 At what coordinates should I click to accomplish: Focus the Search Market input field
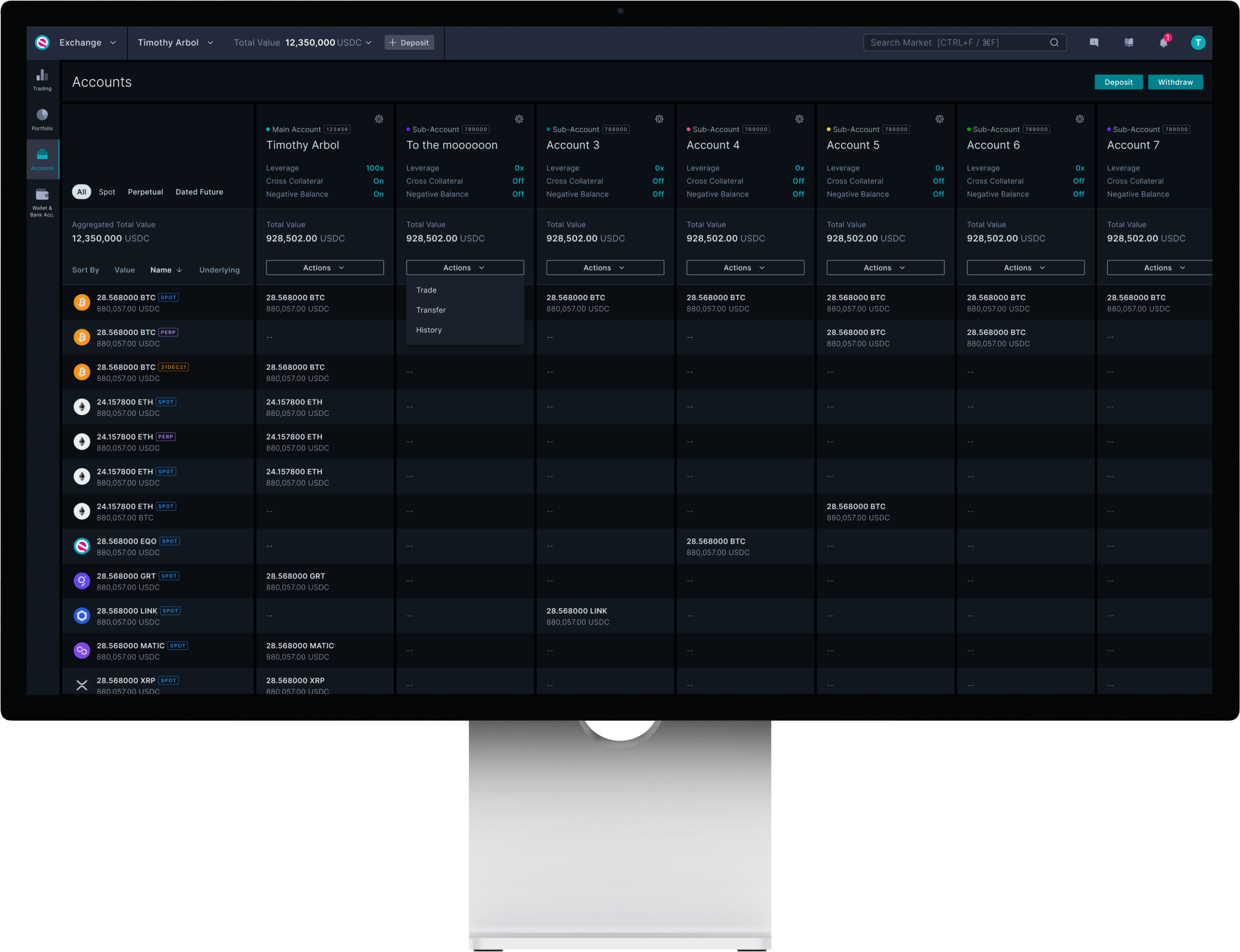(x=957, y=42)
